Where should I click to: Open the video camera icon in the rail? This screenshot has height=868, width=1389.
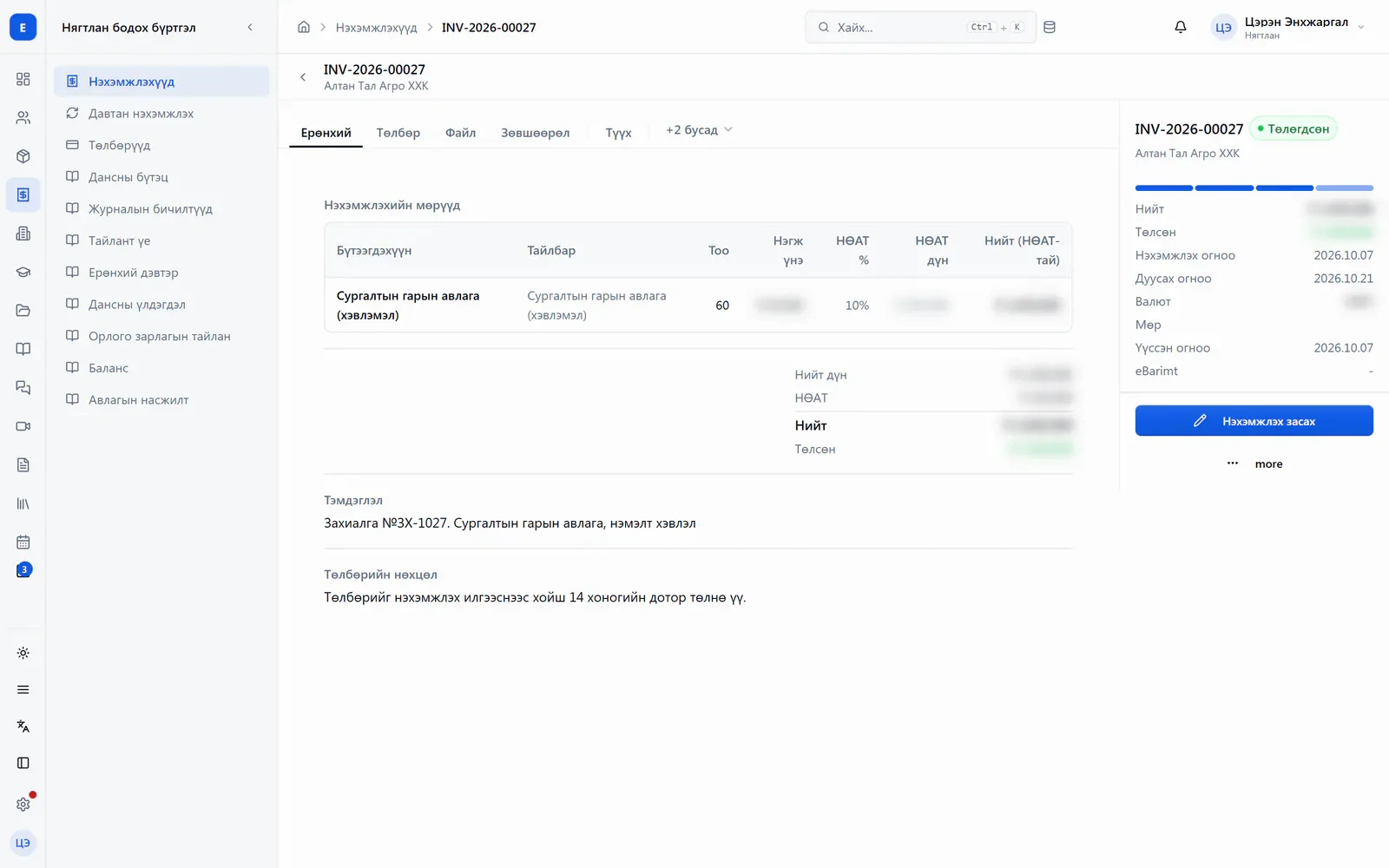tap(23, 426)
